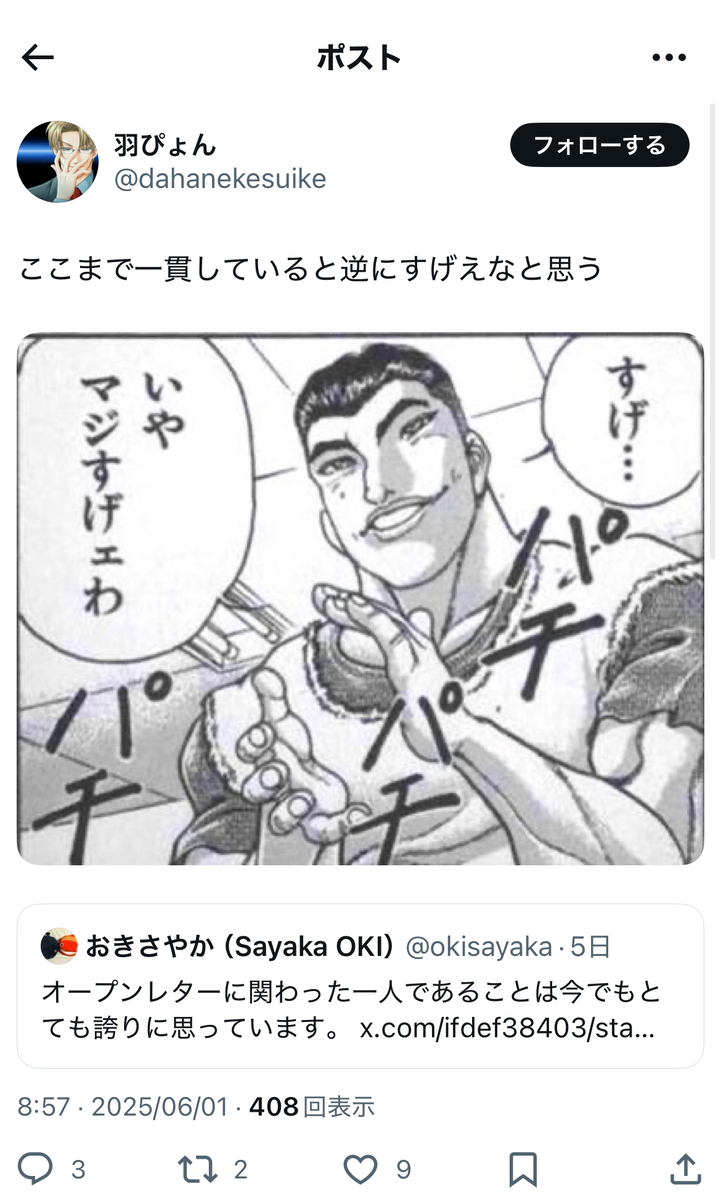Open the quoted post by おきさやか
721x1200 pixels.
click(360, 986)
